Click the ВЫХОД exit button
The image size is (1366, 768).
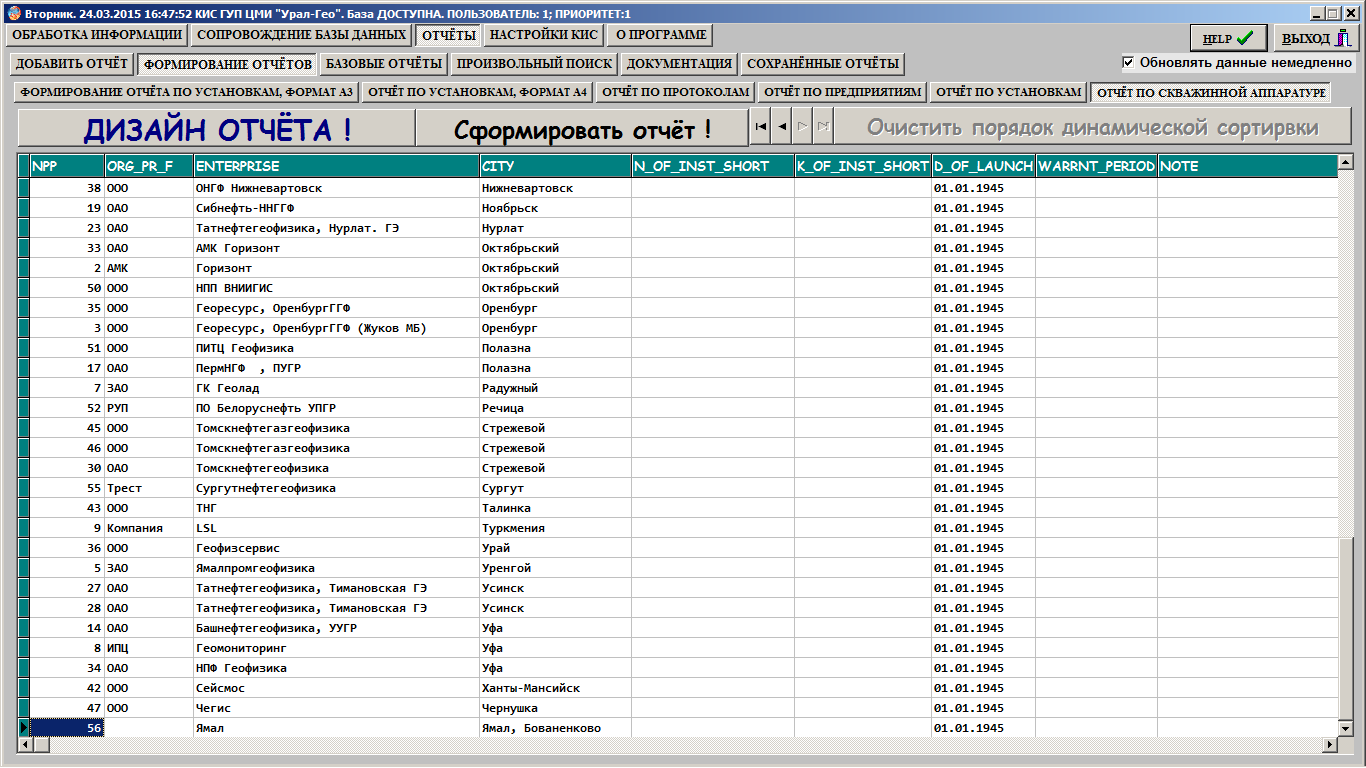(x=1317, y=38)
